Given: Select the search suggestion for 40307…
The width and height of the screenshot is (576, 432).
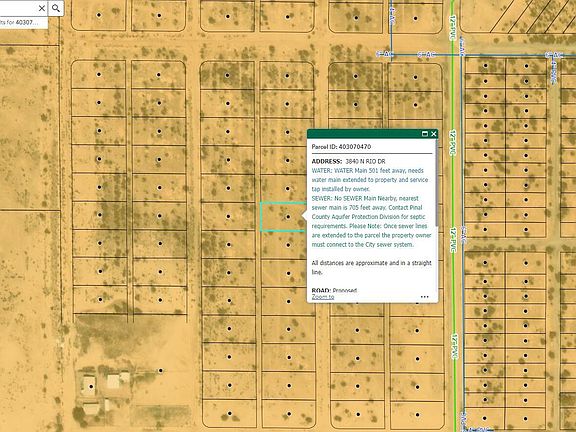Looking at the screenshot, I should click(x=23, y=22).
